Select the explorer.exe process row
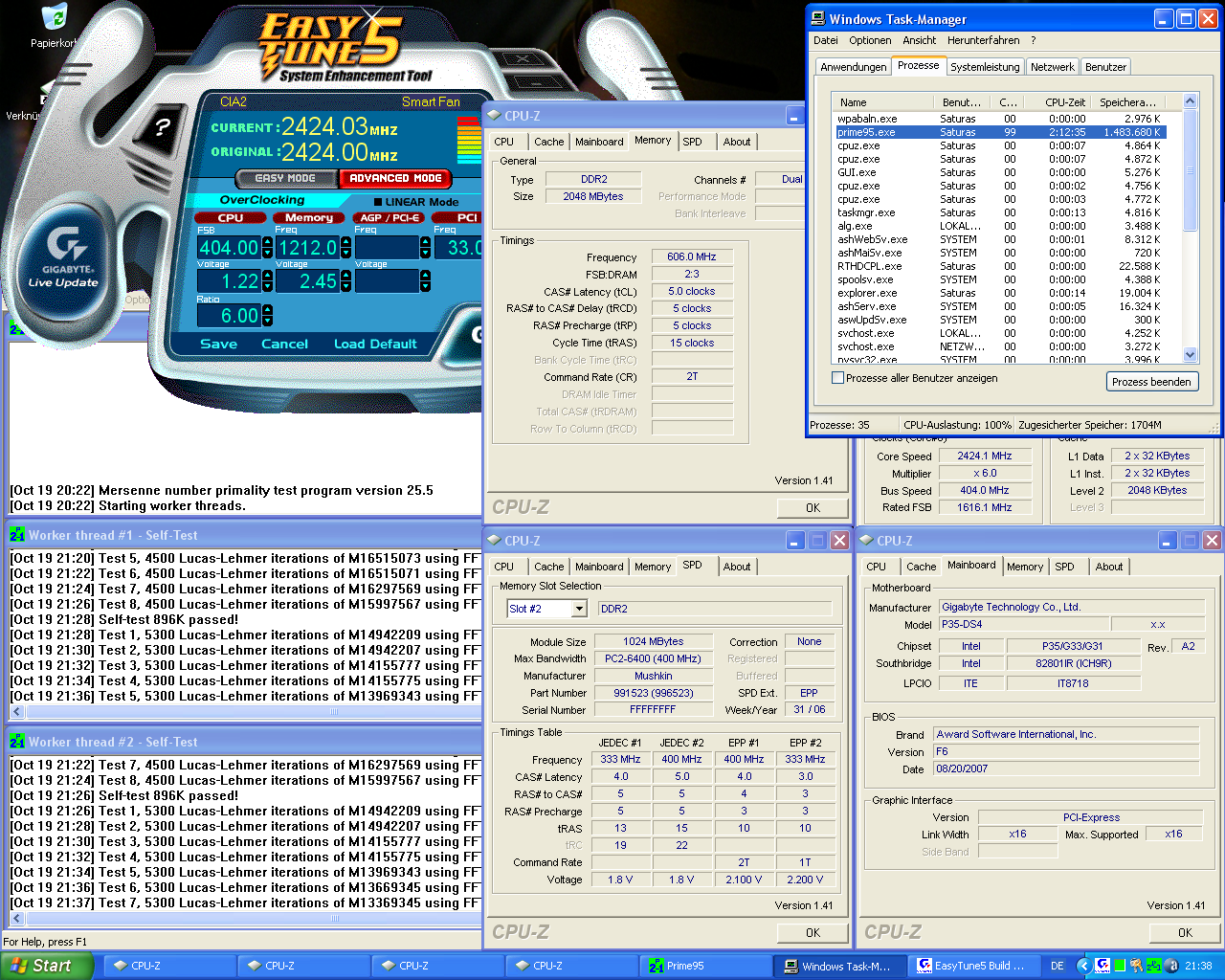The height and width of the screenshot is (980, 1225). point(1000,293)
